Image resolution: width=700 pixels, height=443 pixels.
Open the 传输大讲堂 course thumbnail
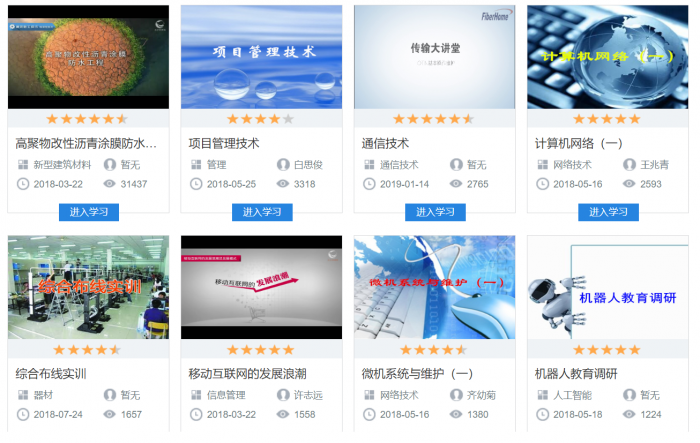(435, 57)
